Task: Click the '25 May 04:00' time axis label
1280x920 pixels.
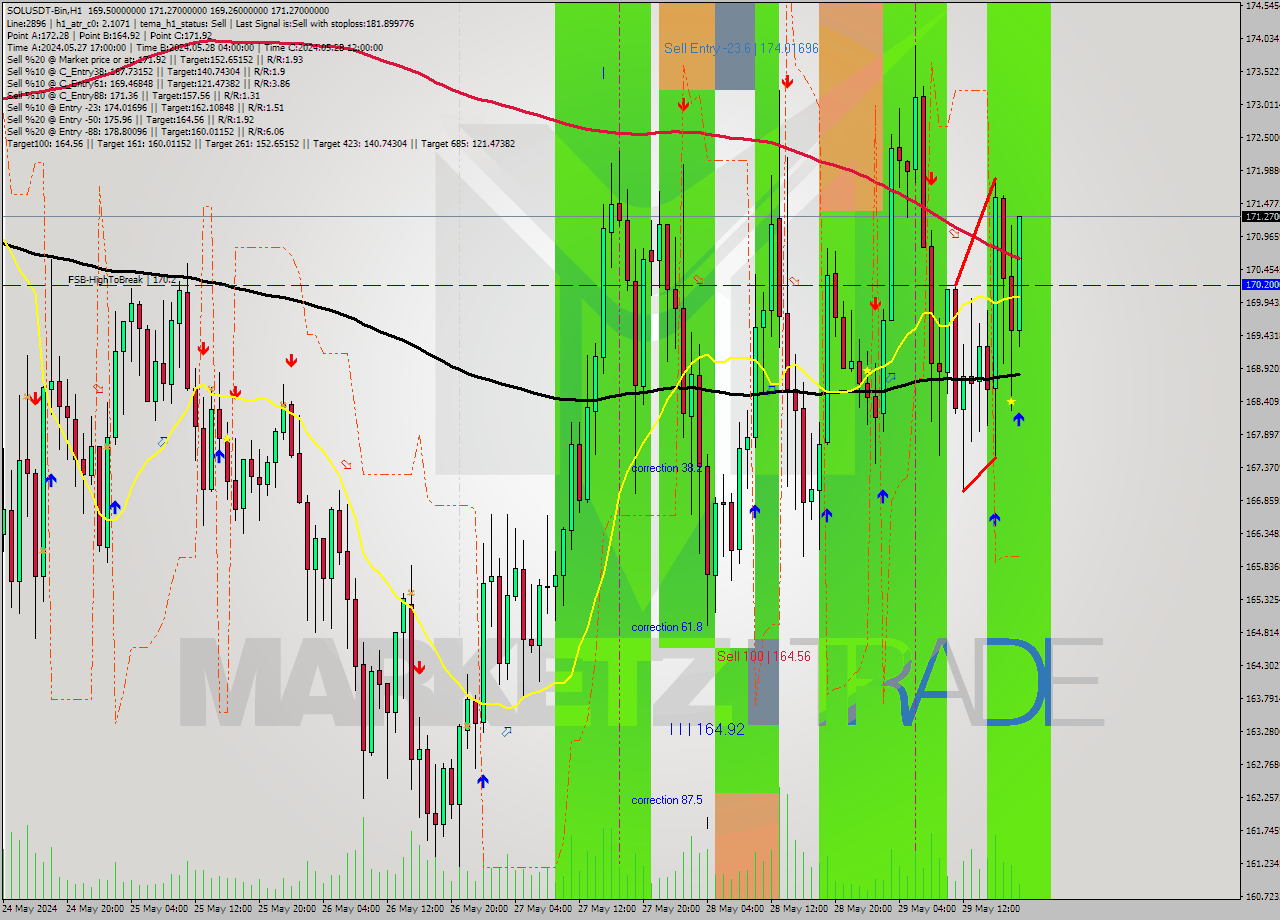Action: pos(158,910)
